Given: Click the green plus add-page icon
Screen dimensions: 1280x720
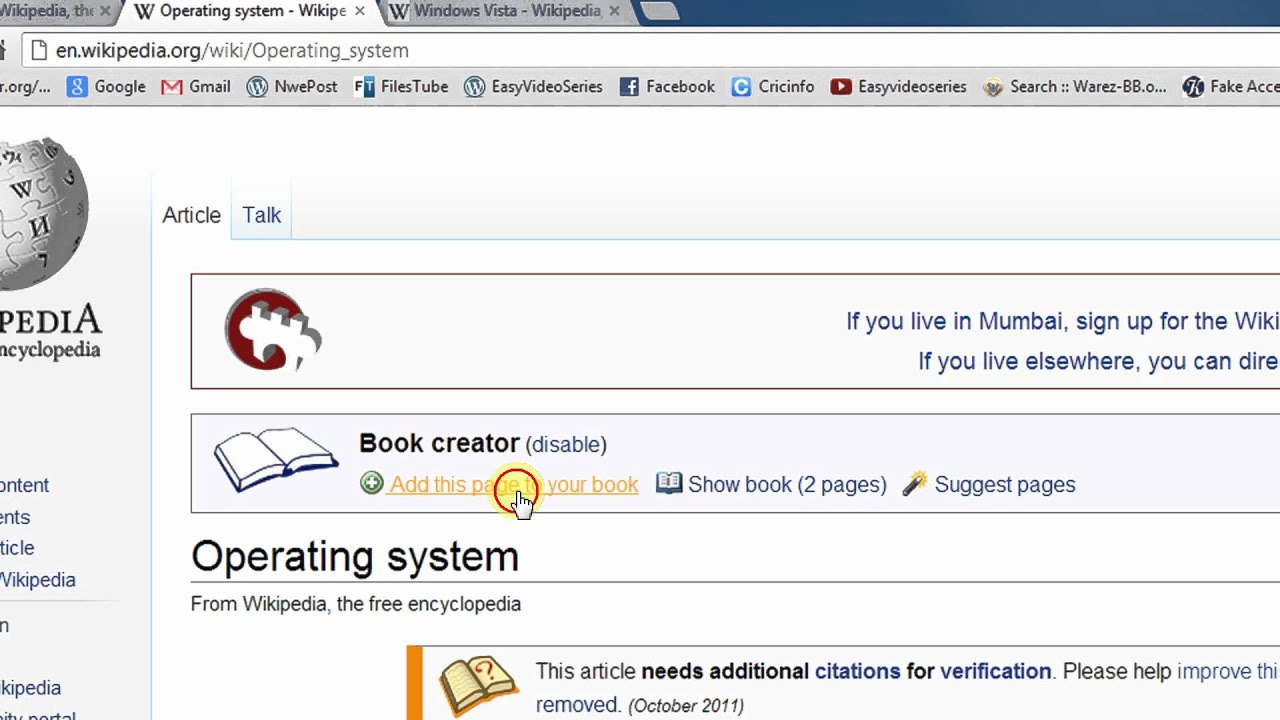Looking at the screenshot, I should click(372, 484).
